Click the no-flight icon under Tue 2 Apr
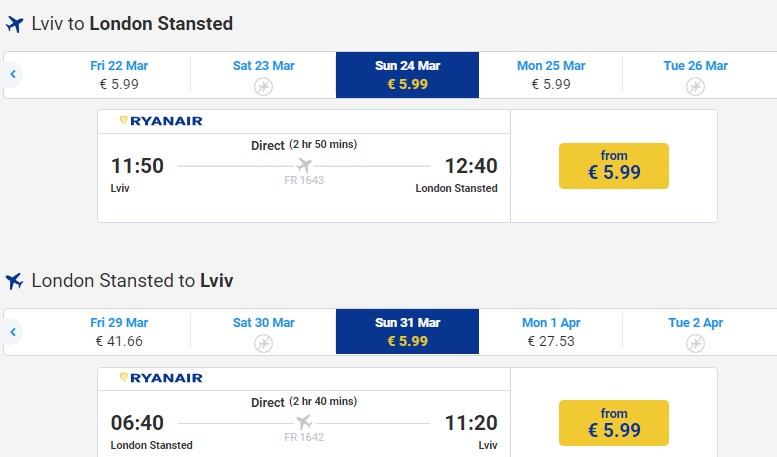 (x=695, y=343)
